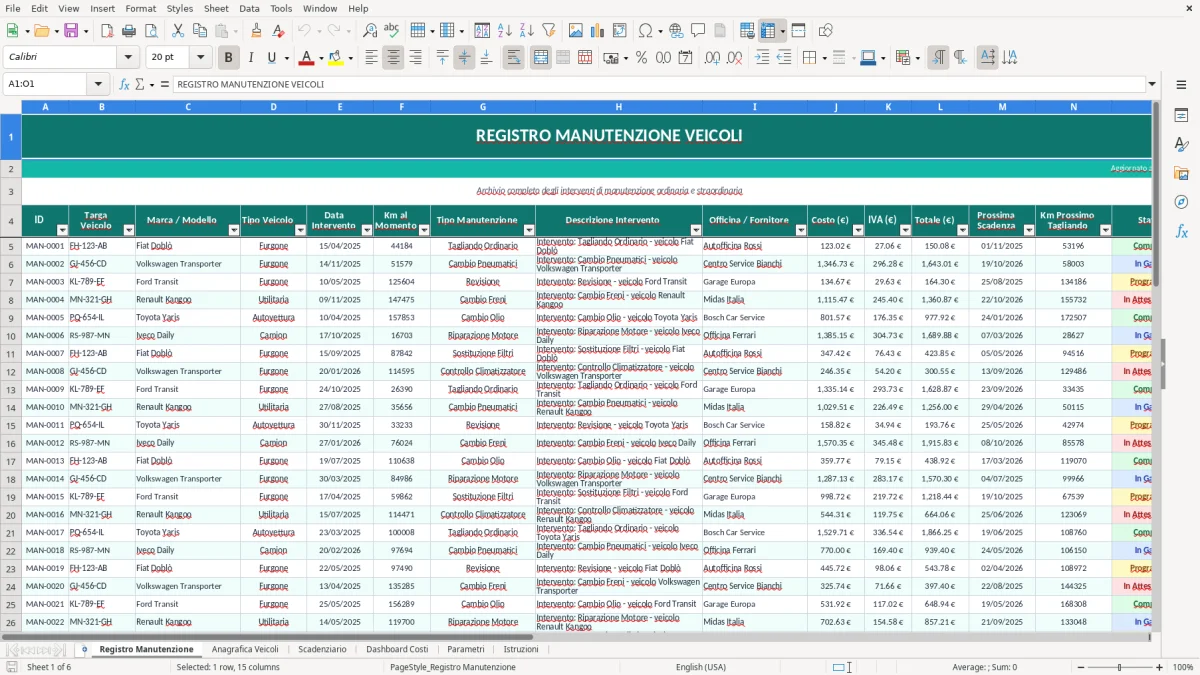1200x675 pixels.
Task: Insert Hyperlink globe icon
Action: 676,31
